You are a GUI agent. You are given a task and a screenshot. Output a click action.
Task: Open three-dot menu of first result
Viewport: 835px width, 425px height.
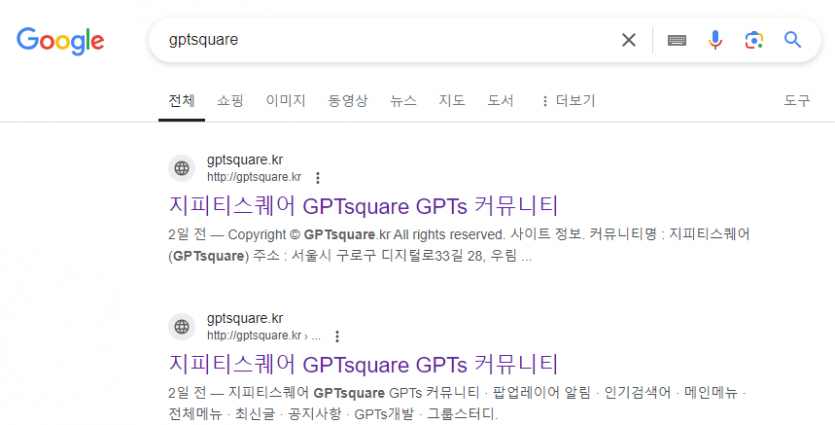point(318,177)
